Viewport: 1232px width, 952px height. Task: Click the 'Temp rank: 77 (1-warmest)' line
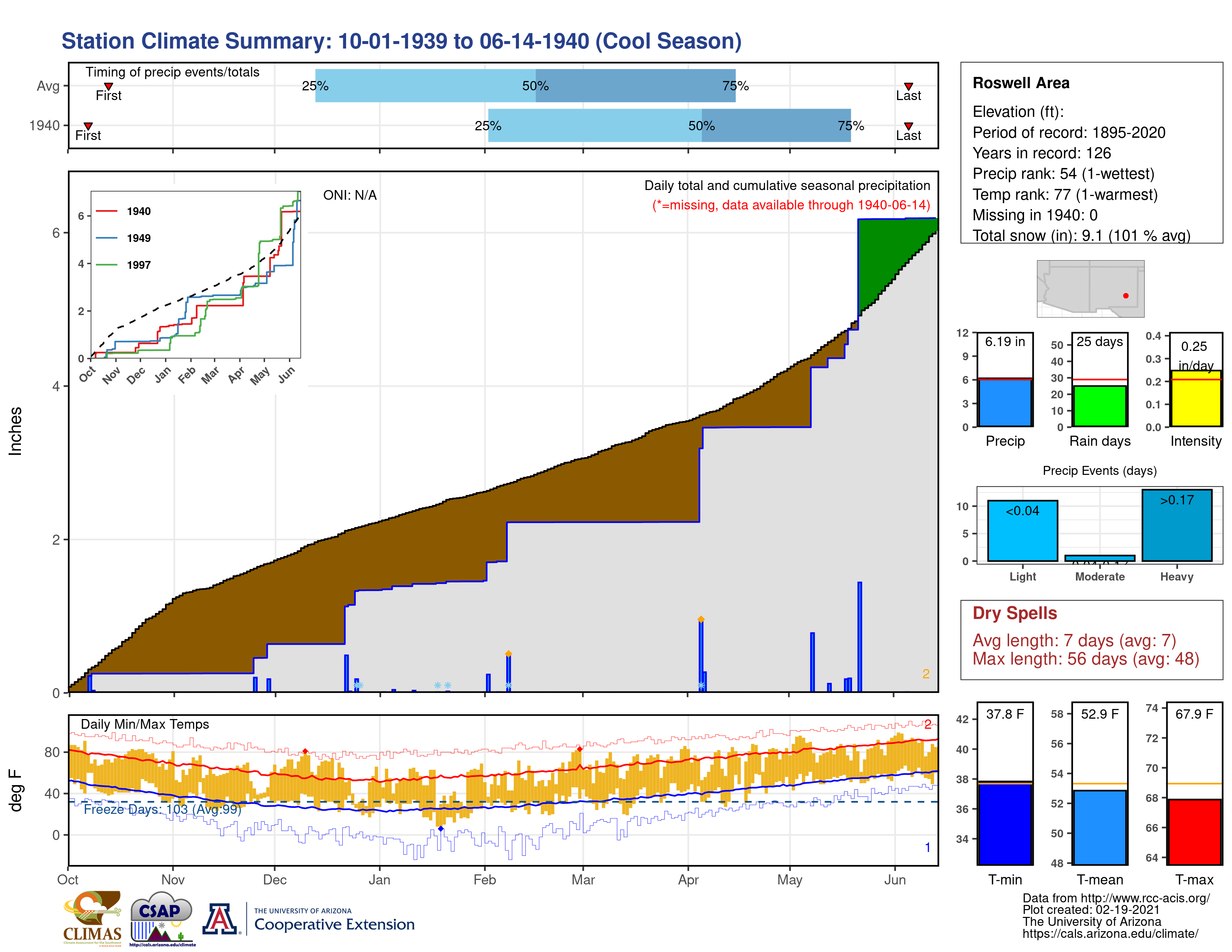tap(1065, 195)
